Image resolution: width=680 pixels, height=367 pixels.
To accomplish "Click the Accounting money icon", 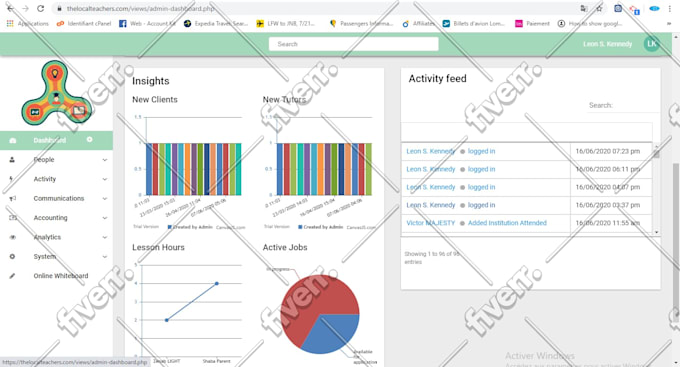I will click(13, 217).
